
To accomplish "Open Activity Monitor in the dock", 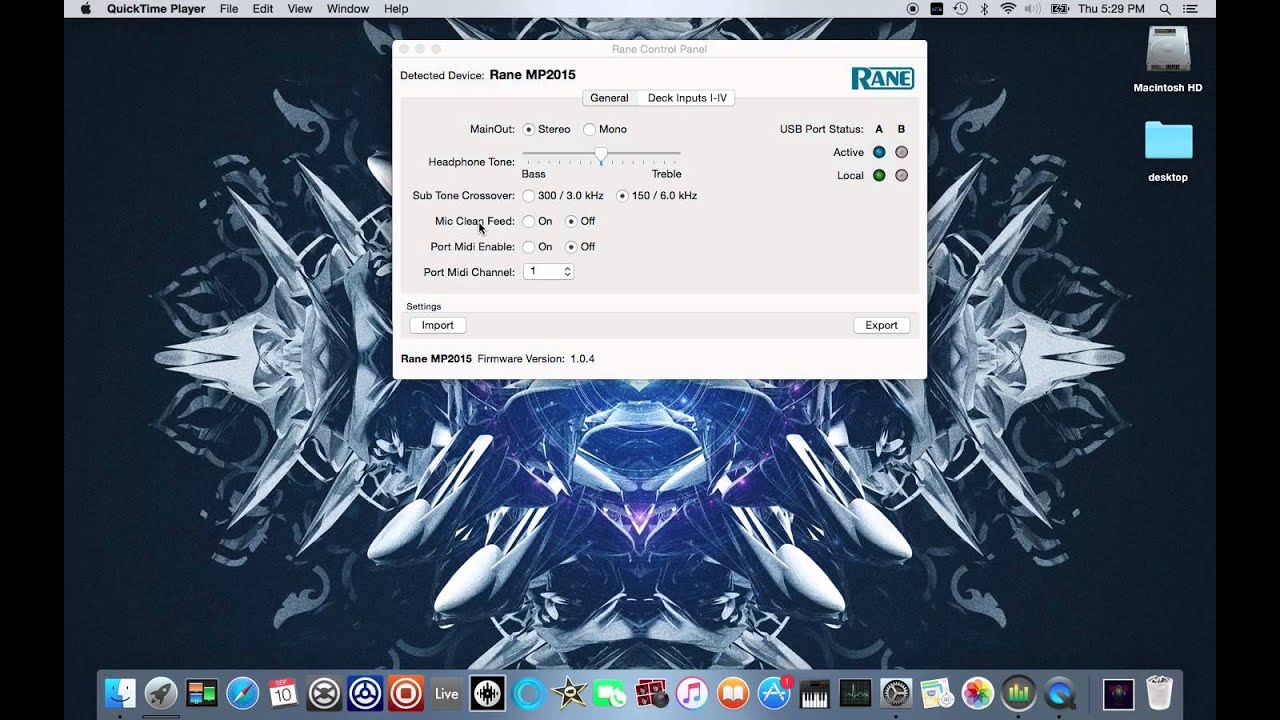I will tap(855, 693).
